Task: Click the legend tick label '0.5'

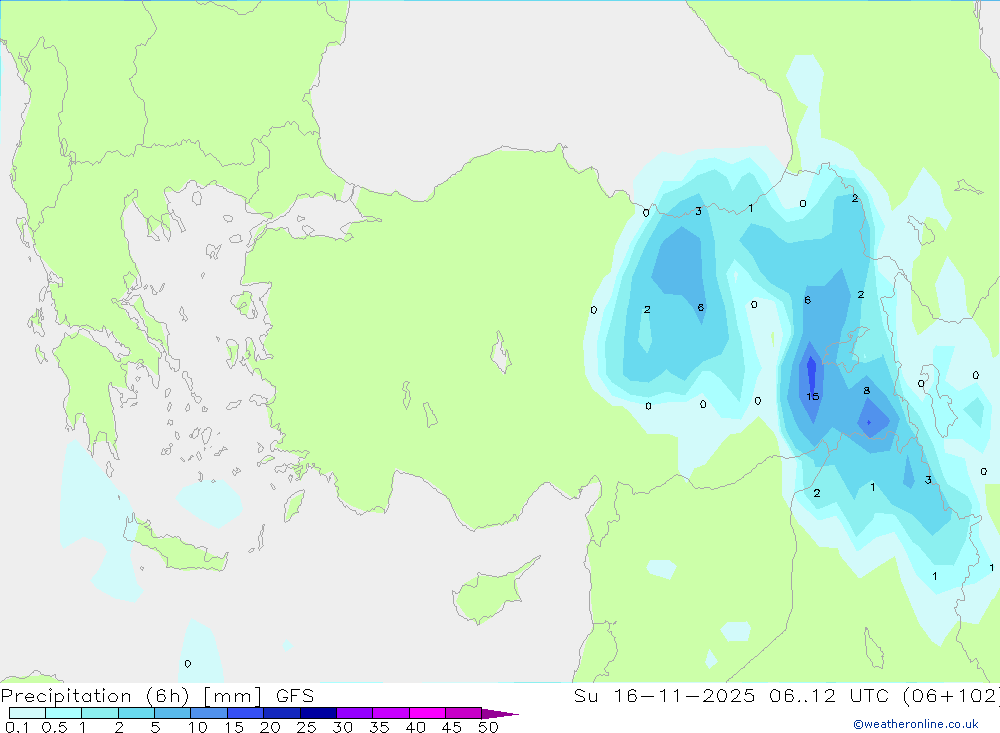Action: tap(54, 727)
